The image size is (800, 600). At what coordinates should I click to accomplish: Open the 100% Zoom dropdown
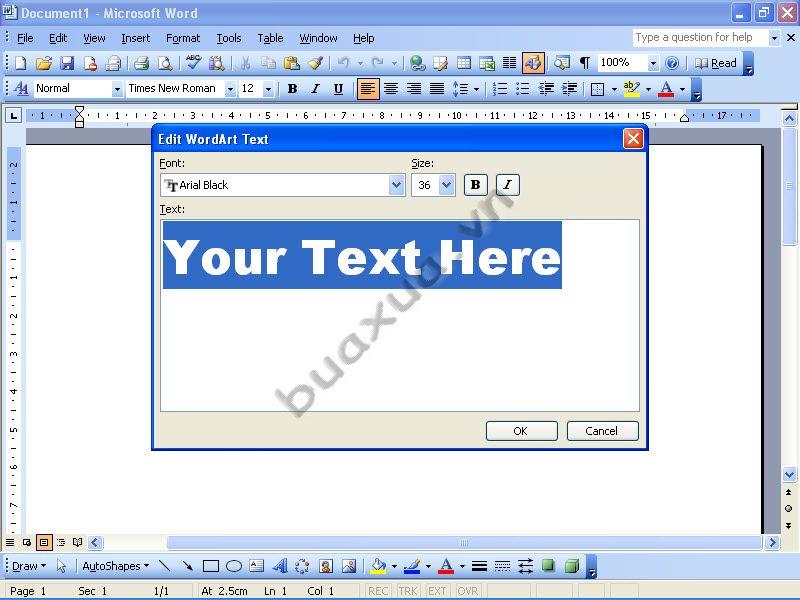coord(653,63)
